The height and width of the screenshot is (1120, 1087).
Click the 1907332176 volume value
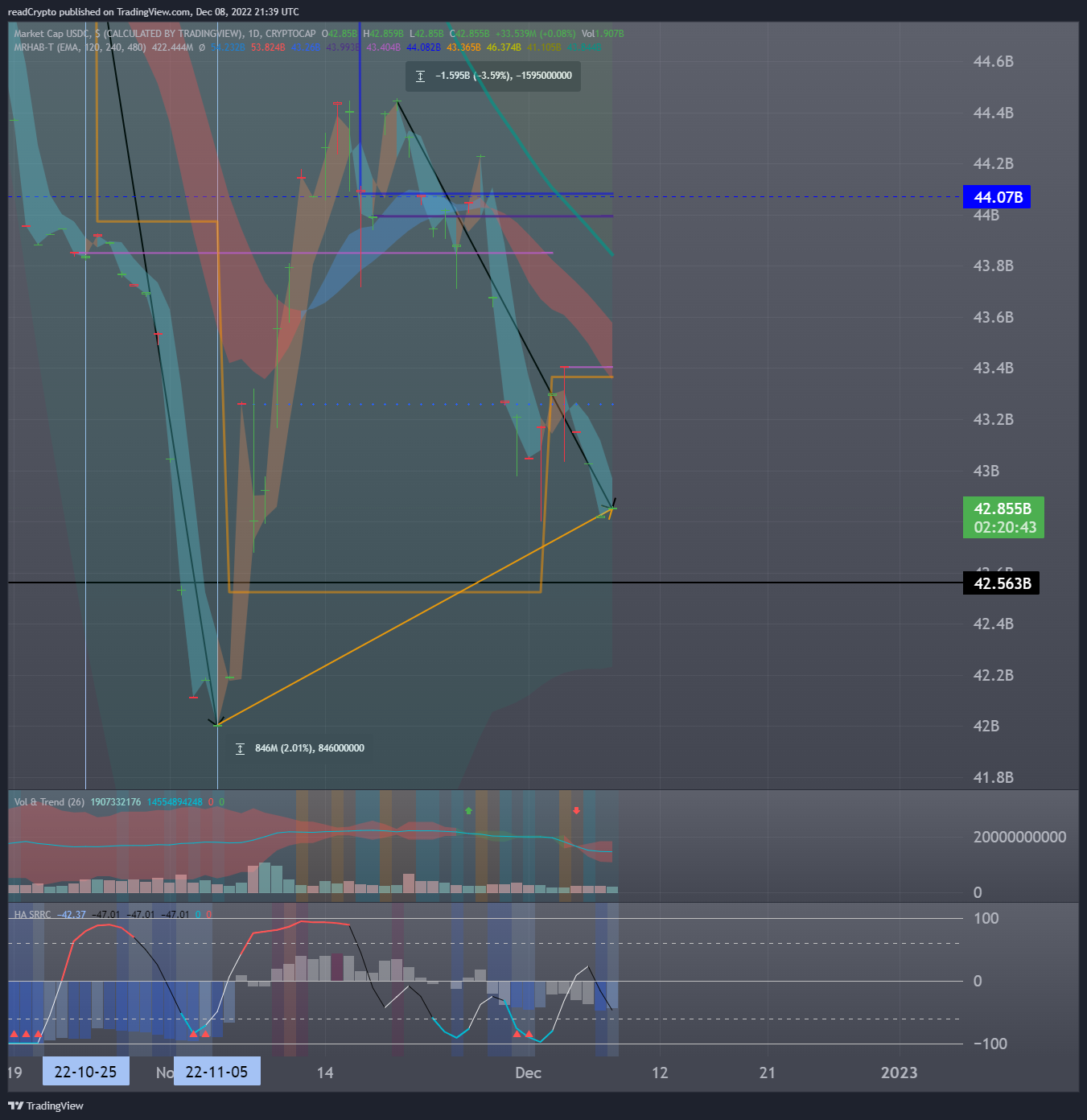[x=116, y=802]
